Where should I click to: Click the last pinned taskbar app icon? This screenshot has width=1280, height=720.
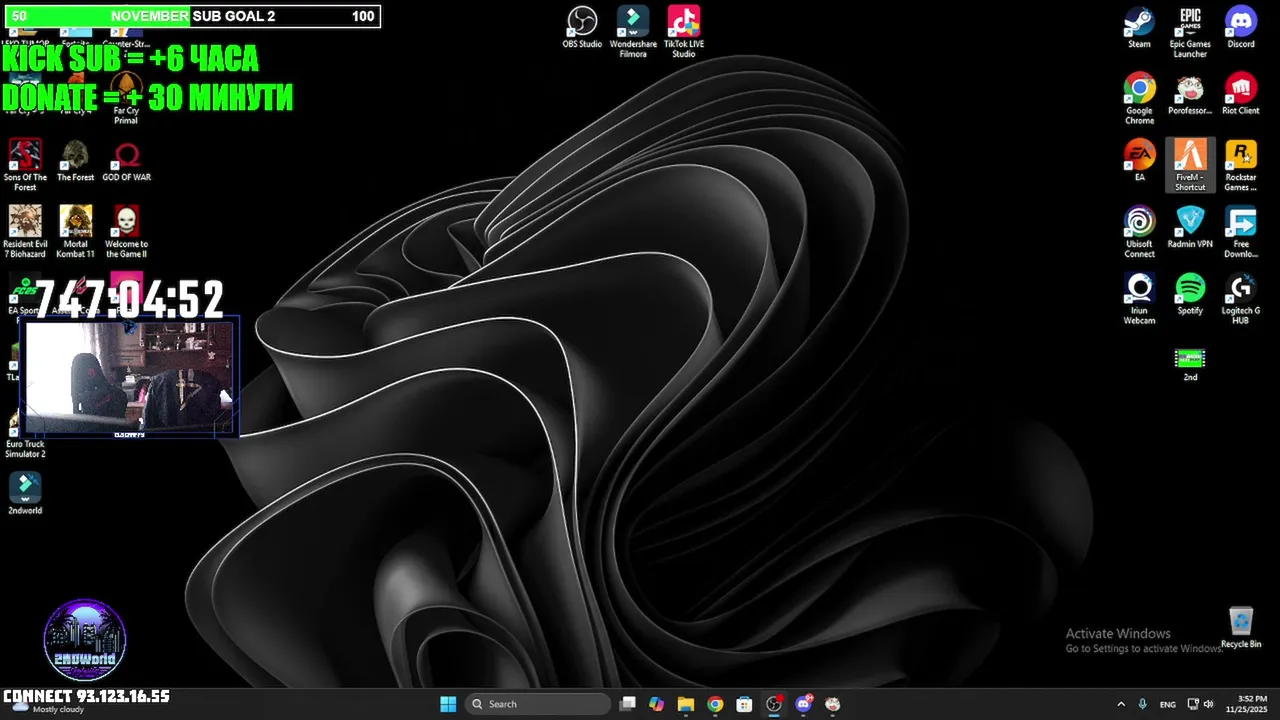click(x=832, y=704)
